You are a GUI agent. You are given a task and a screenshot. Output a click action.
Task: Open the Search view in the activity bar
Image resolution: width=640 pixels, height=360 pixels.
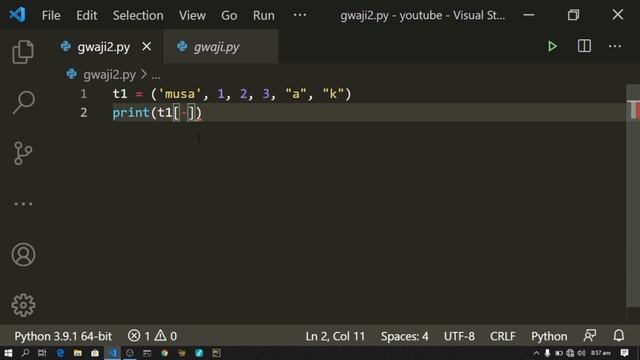click(23, 102)
